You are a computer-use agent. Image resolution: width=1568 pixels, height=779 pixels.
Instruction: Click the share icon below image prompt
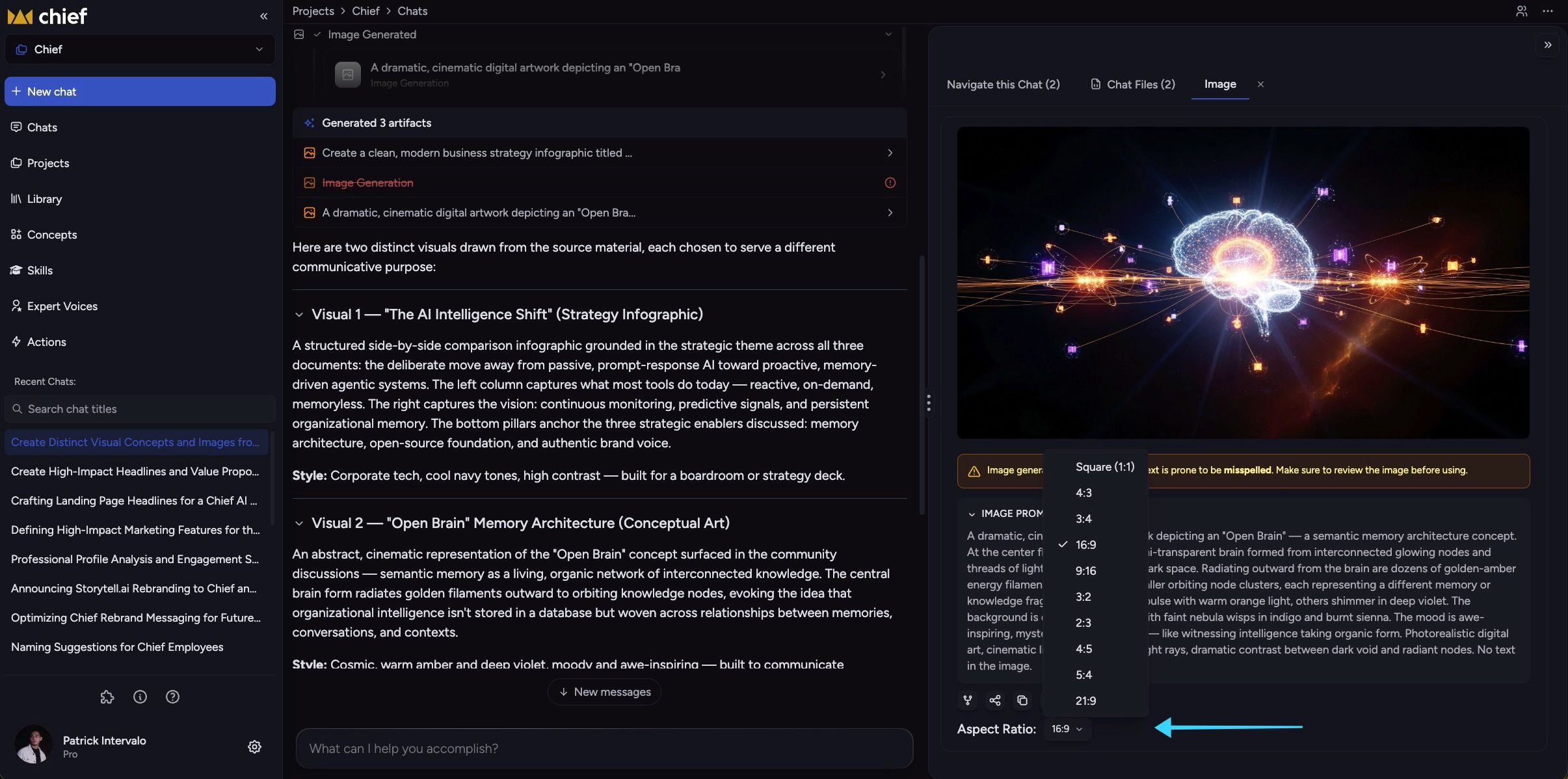995,700
